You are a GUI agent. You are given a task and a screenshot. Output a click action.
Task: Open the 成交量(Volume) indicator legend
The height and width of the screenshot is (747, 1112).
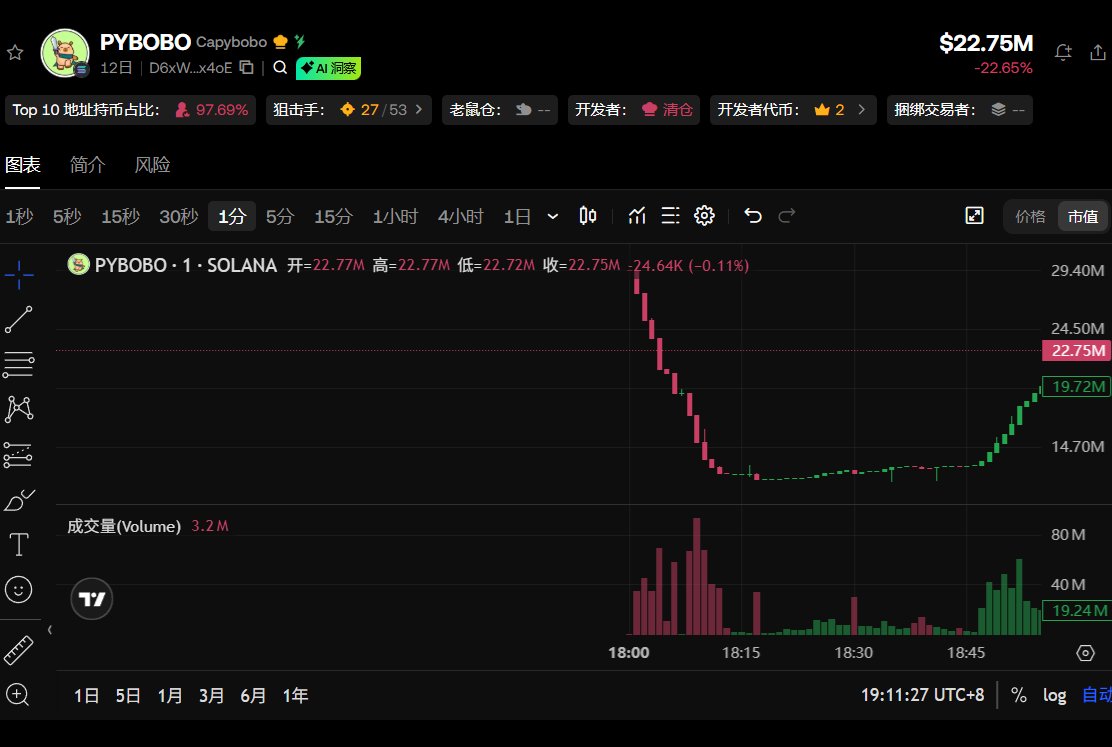(124, 526)
